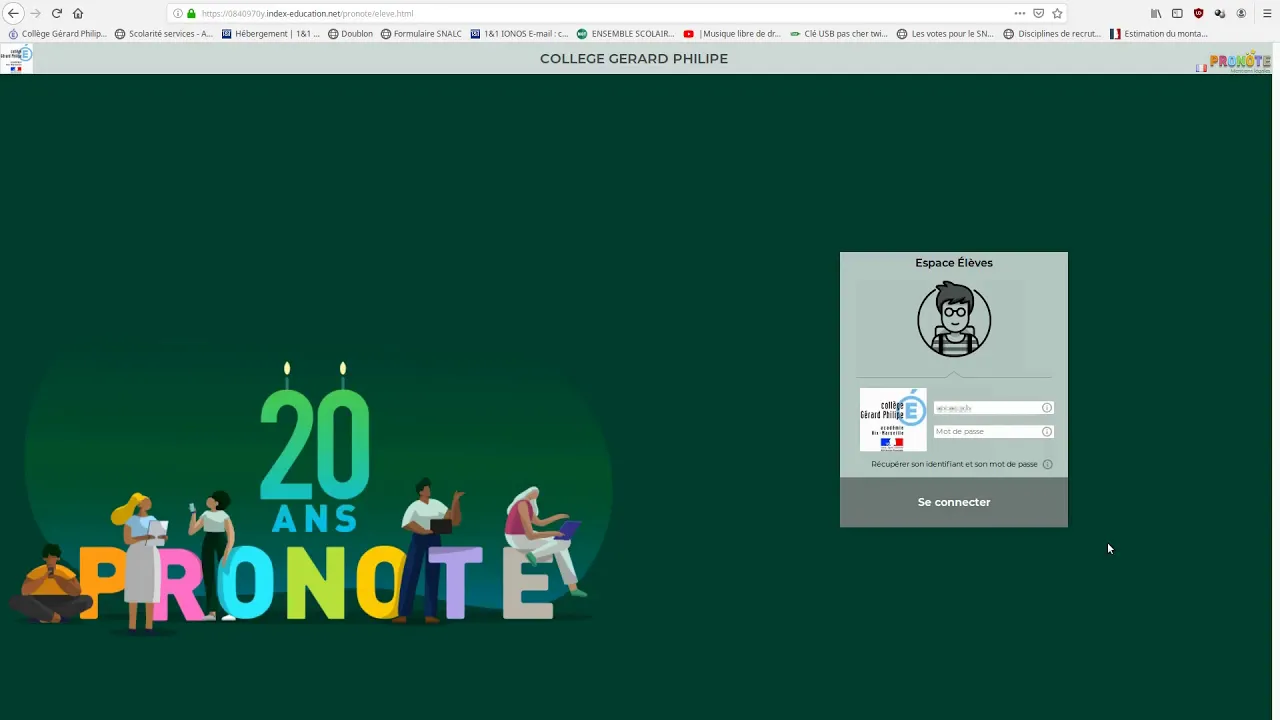Click the info icon beside the identifier field
This screenshot has height=720, width=1280.
pyautogui.click(x=1047, y=408)
